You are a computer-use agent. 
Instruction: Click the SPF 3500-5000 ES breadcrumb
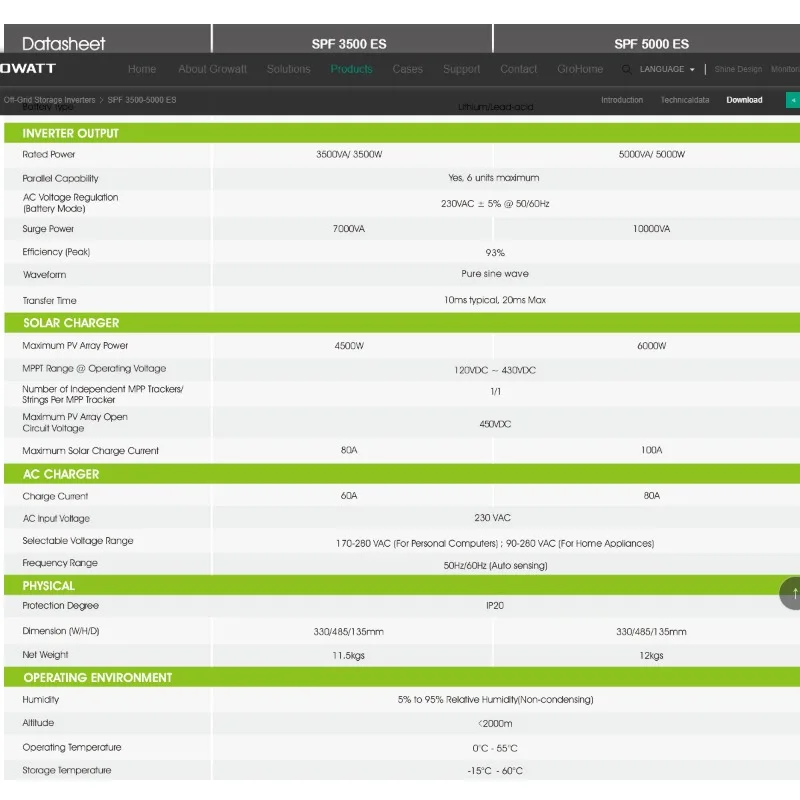pos(142,100)
